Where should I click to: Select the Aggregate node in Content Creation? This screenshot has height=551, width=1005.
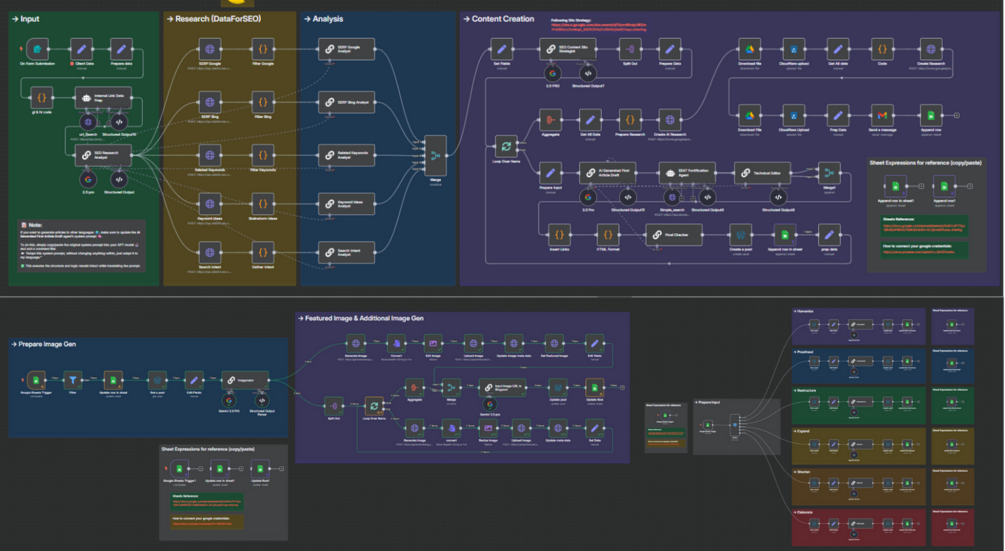(x=550, y=120)
